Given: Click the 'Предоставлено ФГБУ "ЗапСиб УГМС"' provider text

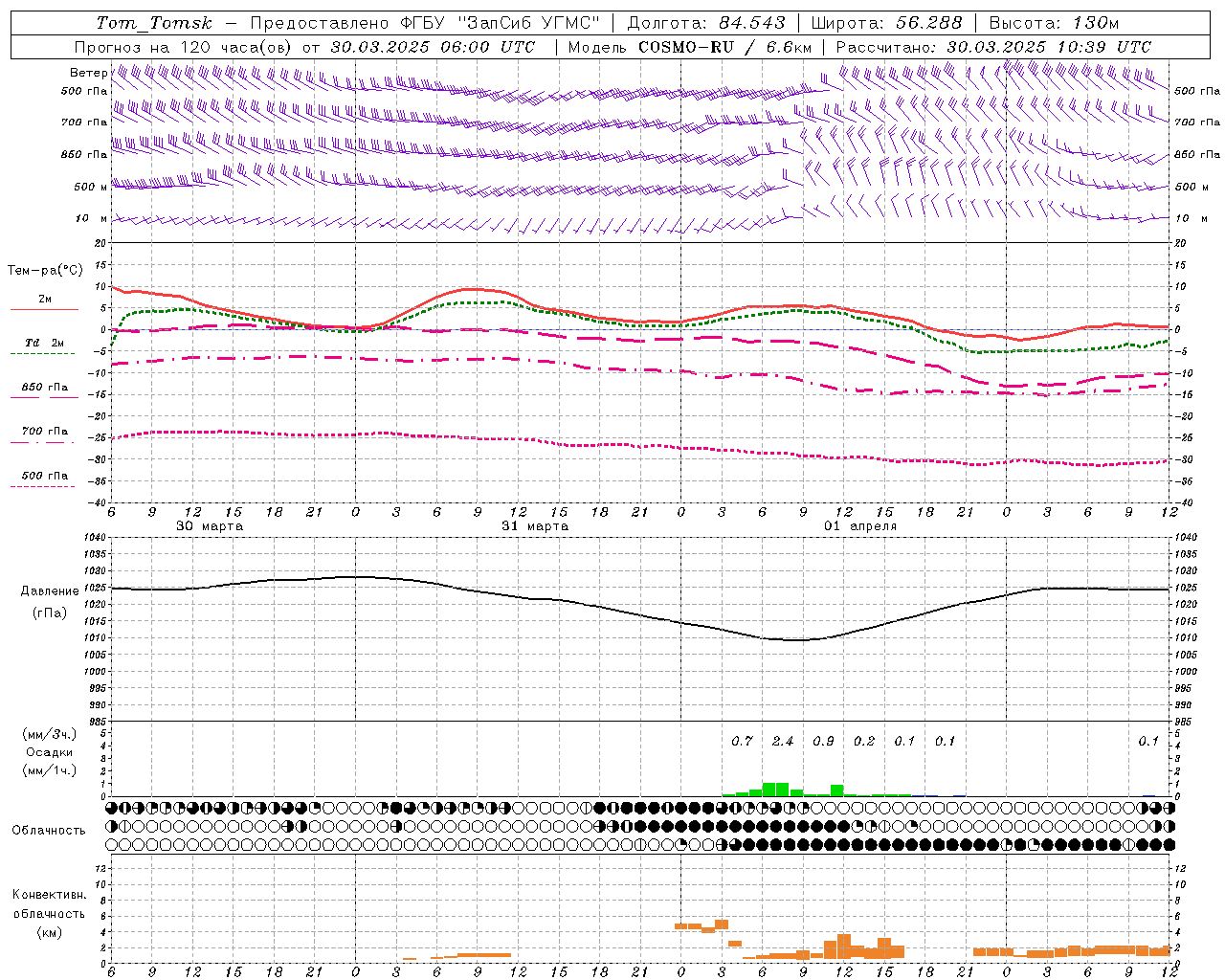Looking at the screenshot, I should pos(424,23).
